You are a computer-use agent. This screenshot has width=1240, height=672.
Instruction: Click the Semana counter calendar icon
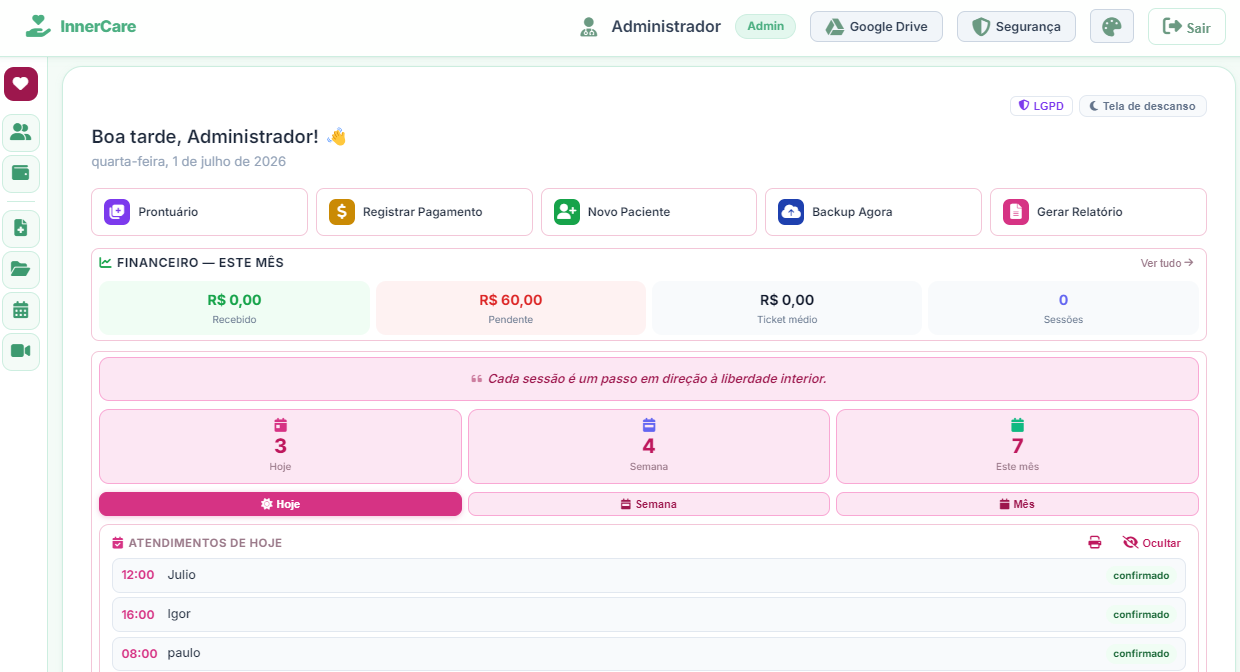tap(649, 424)
